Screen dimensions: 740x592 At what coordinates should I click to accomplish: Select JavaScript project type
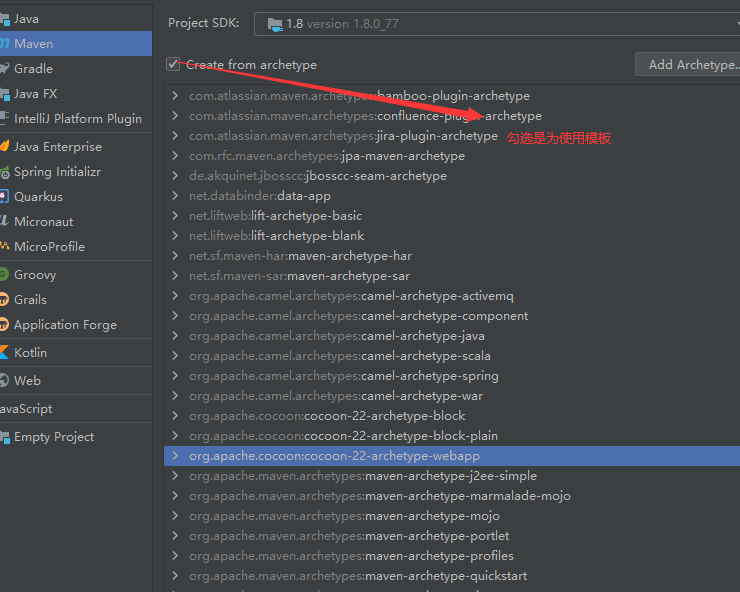pos(76,408)
